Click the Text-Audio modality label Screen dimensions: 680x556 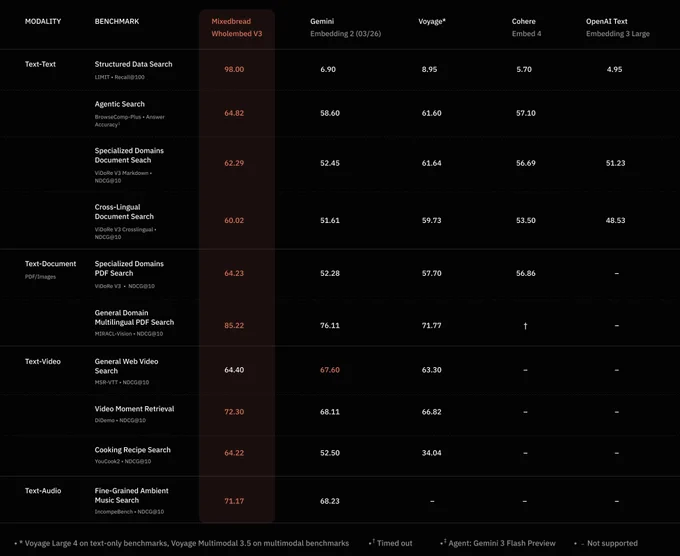coord(43,491)
